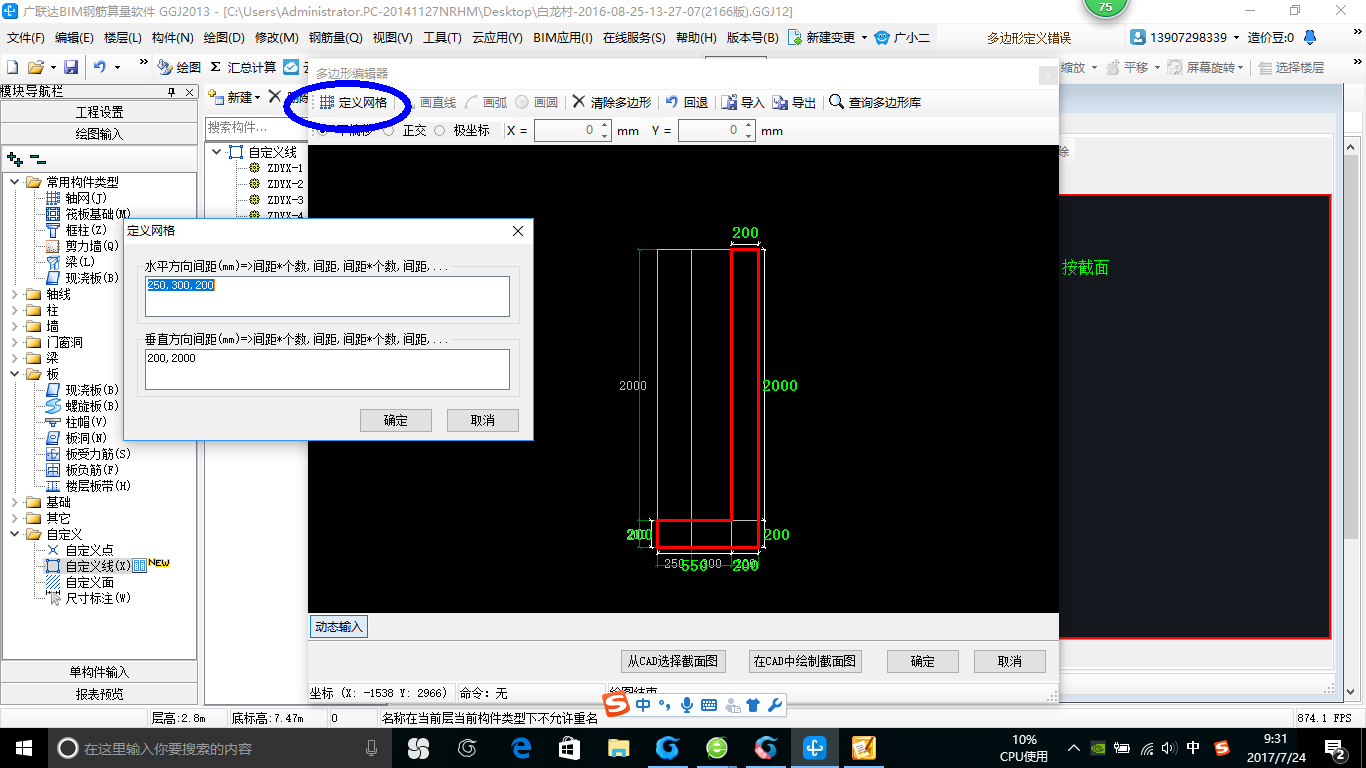
Task: Increase X coordinate with spinner up arrow
Action: [605, 126]
